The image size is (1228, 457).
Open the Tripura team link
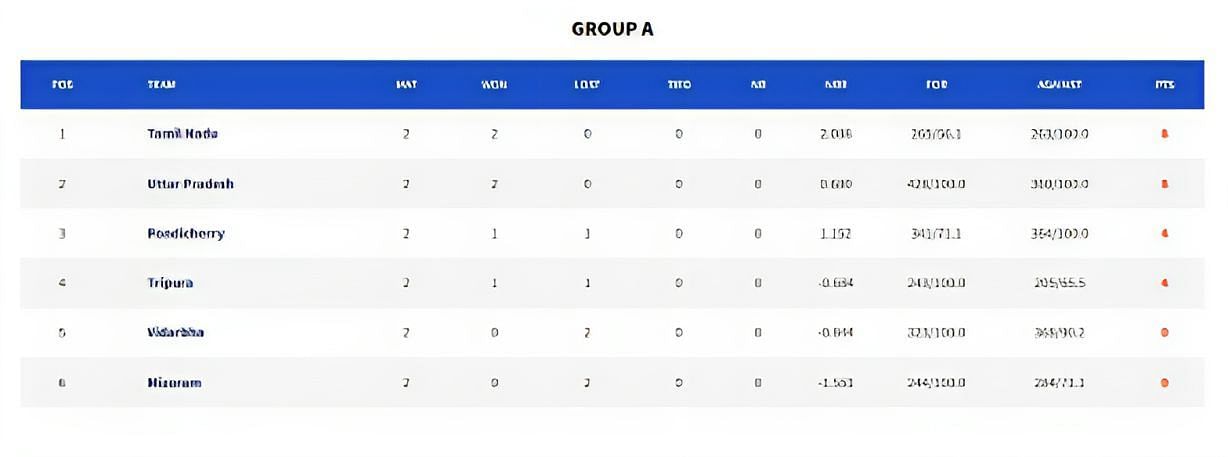[x=170, y=283]
